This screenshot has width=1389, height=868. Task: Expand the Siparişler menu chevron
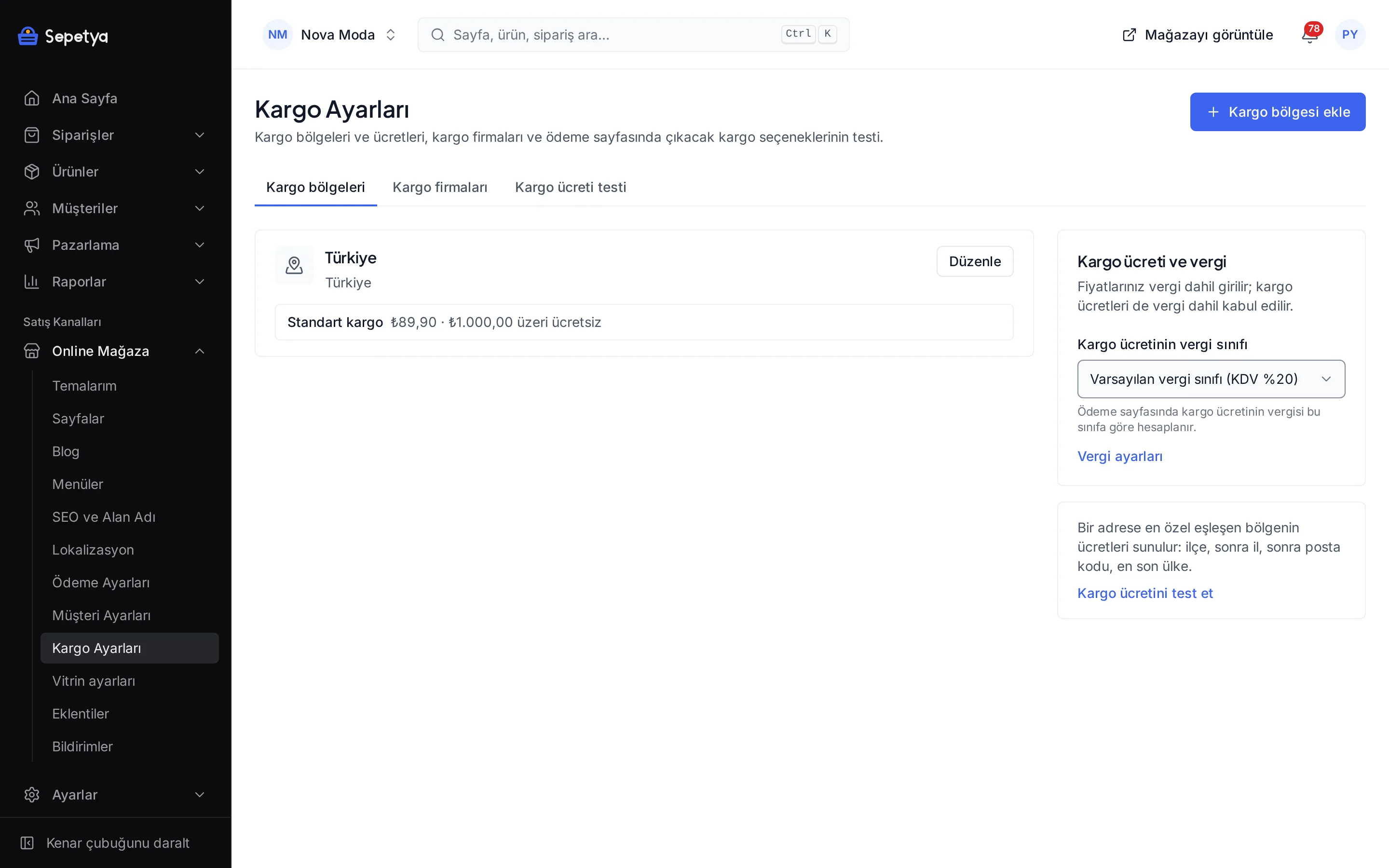pos(200,135)
